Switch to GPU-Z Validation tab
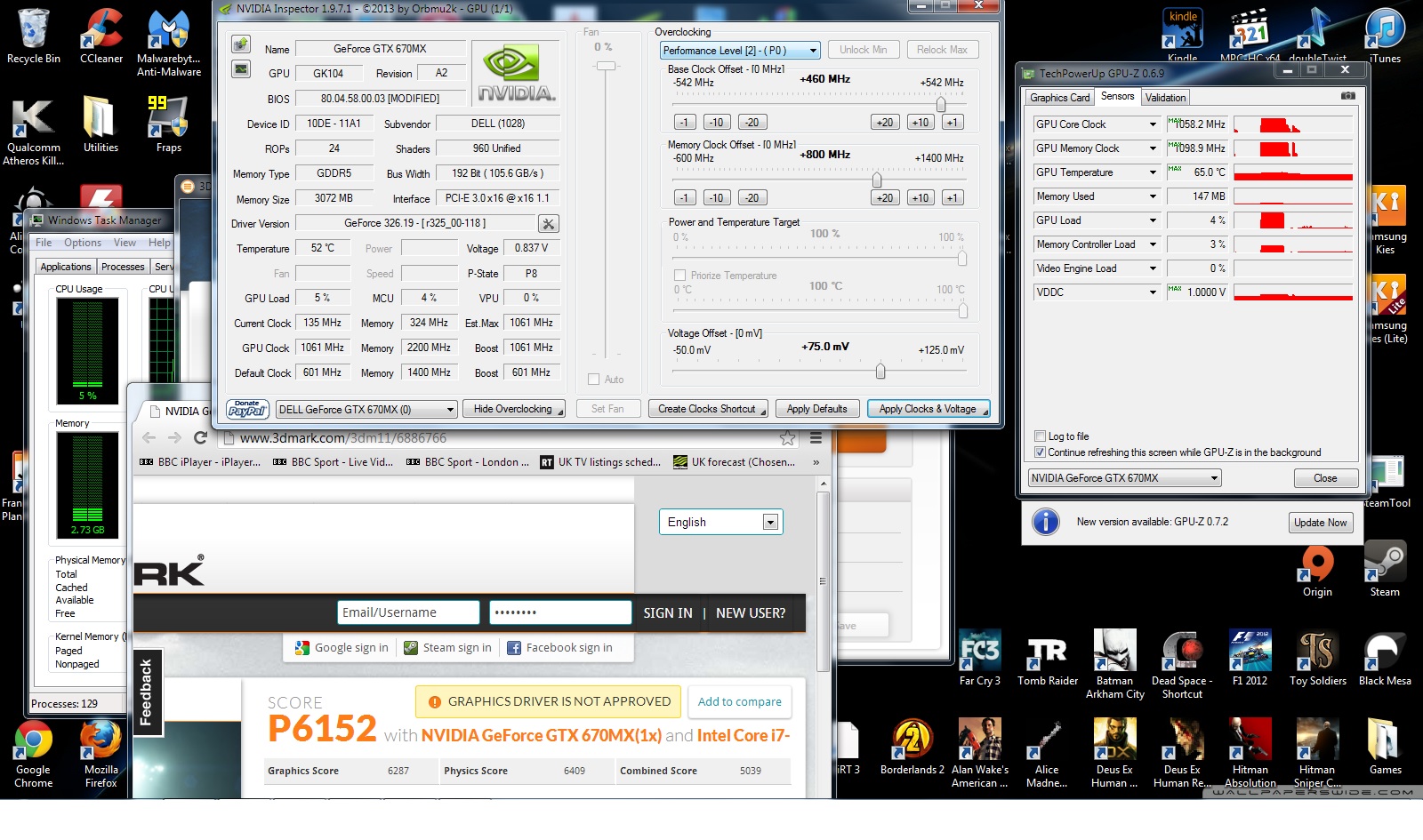 click(x=1165, y=98)
